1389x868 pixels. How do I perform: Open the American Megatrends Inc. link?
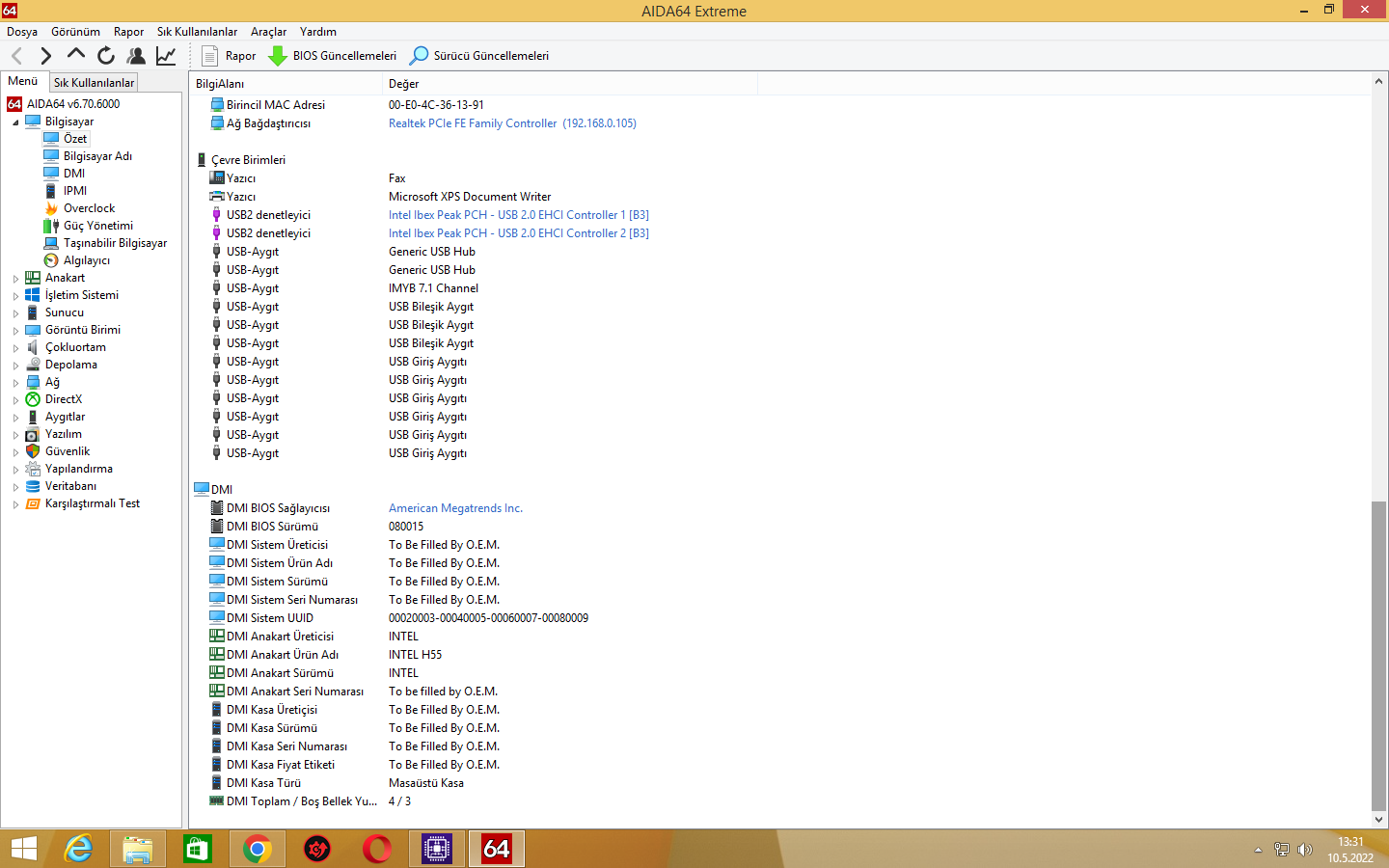click(x=455, y=508)
